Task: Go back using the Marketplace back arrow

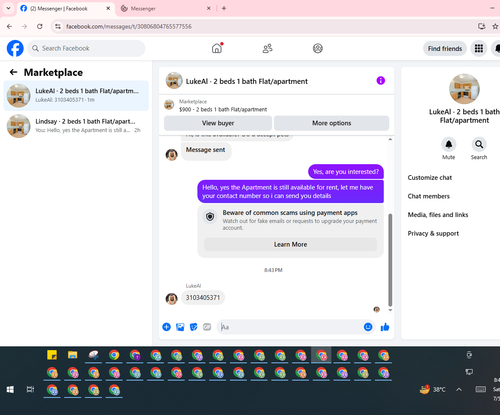Action: (13, 72)
